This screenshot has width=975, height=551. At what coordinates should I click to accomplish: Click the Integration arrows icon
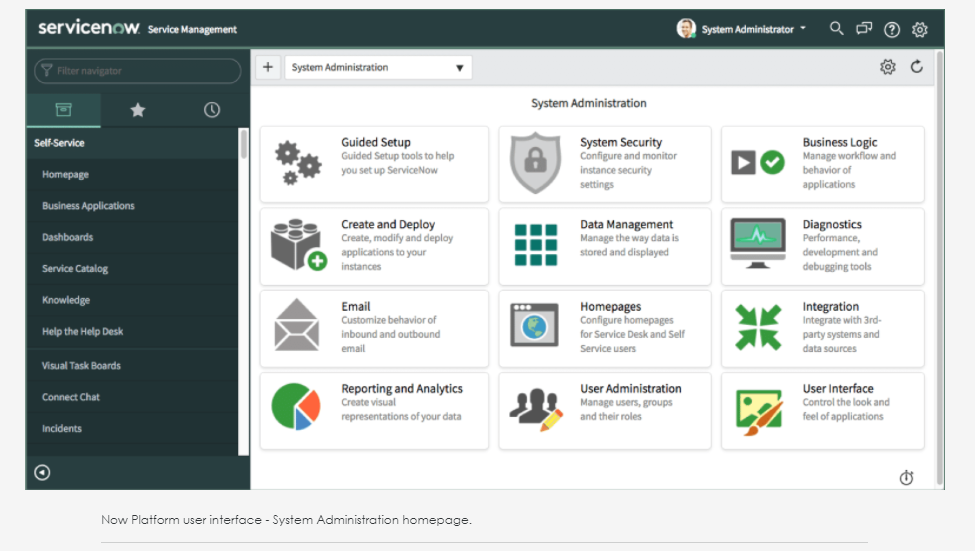(x=758, y=327)
